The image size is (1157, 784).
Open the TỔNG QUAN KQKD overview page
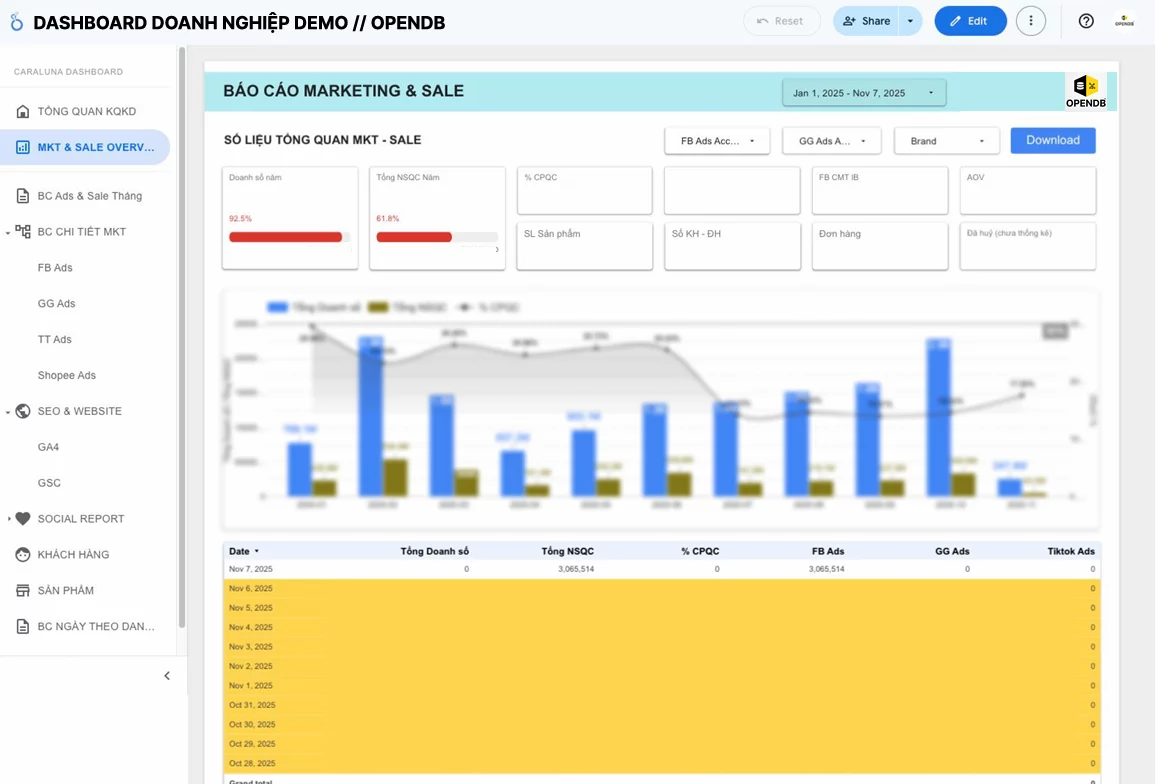tap(22, 111)
